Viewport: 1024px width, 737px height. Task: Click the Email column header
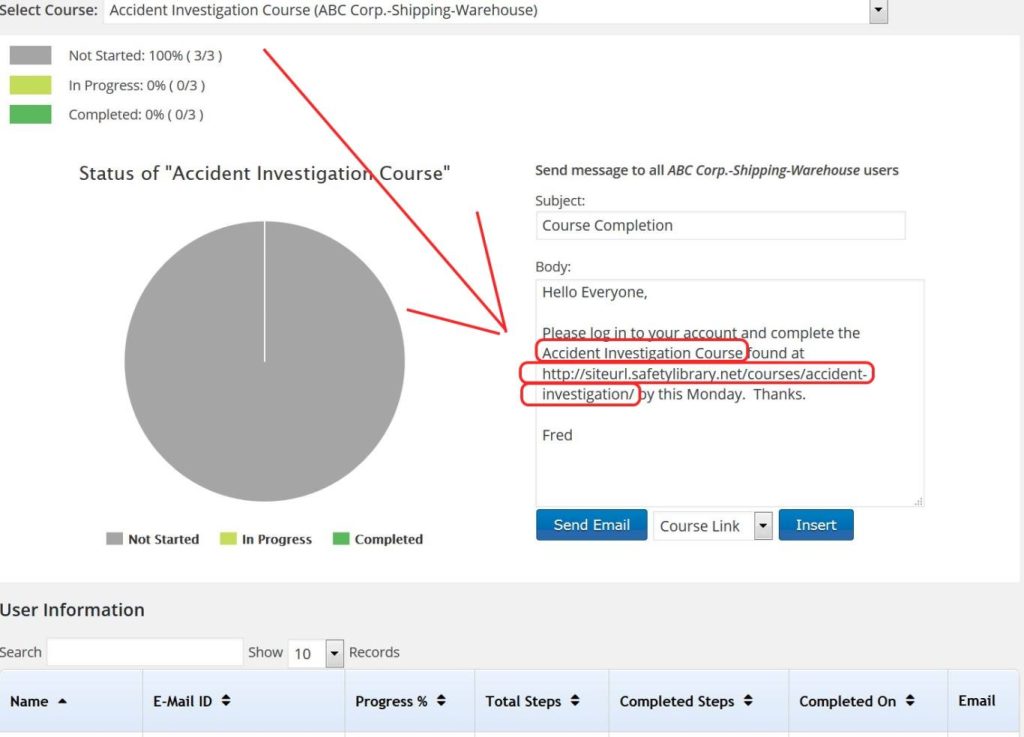point(976,700)
